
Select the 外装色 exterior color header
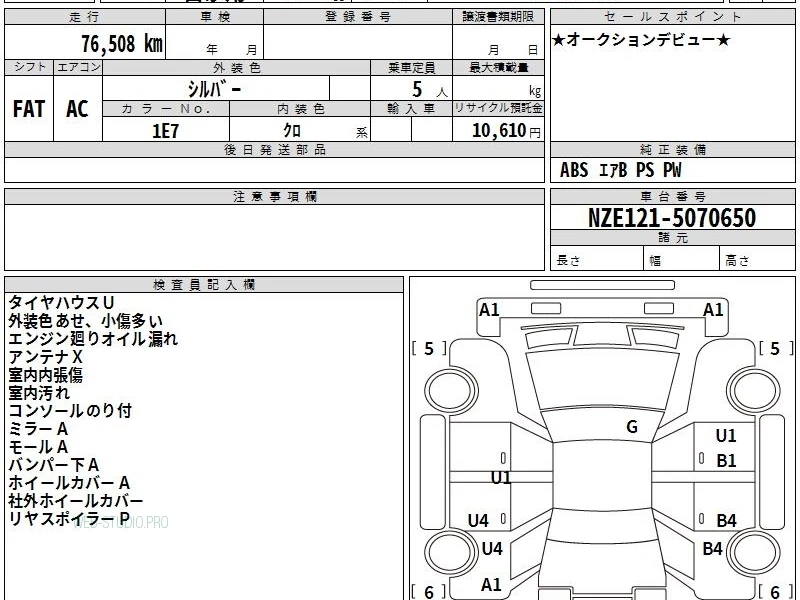point(236,68)
